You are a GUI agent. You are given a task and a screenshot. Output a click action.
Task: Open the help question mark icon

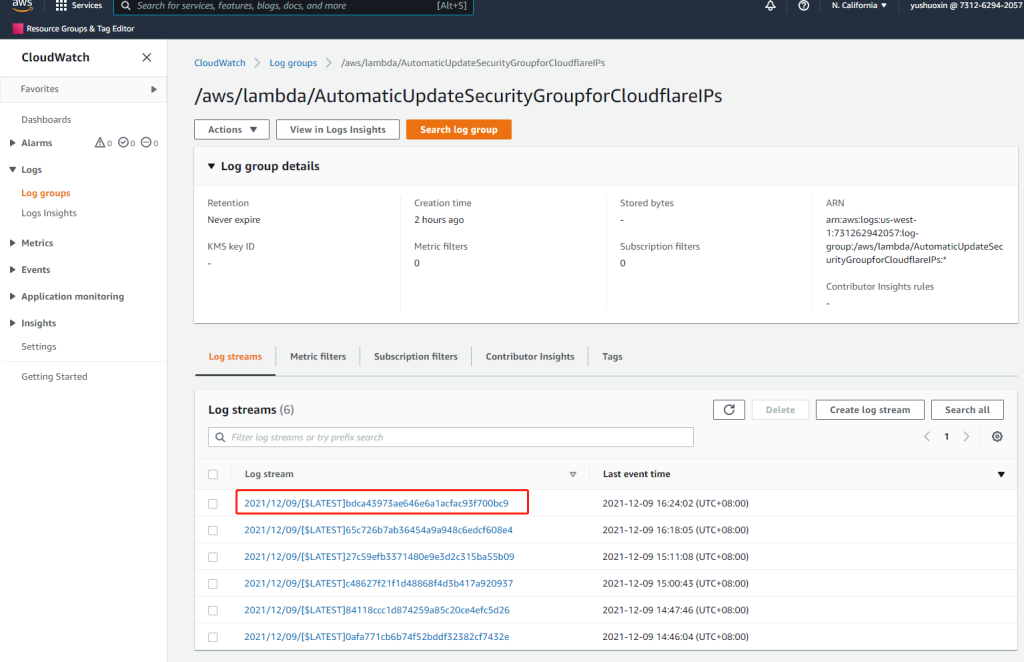804,6
